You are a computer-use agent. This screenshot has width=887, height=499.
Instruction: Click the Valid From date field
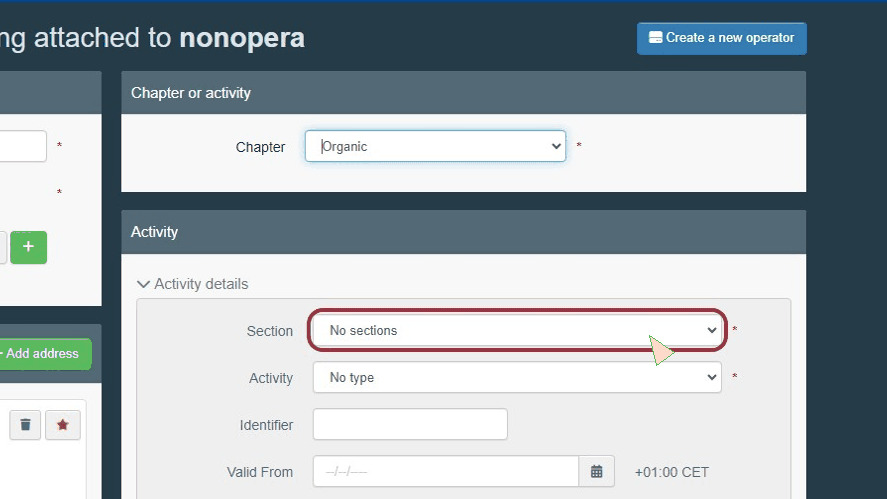coord(446,471)
